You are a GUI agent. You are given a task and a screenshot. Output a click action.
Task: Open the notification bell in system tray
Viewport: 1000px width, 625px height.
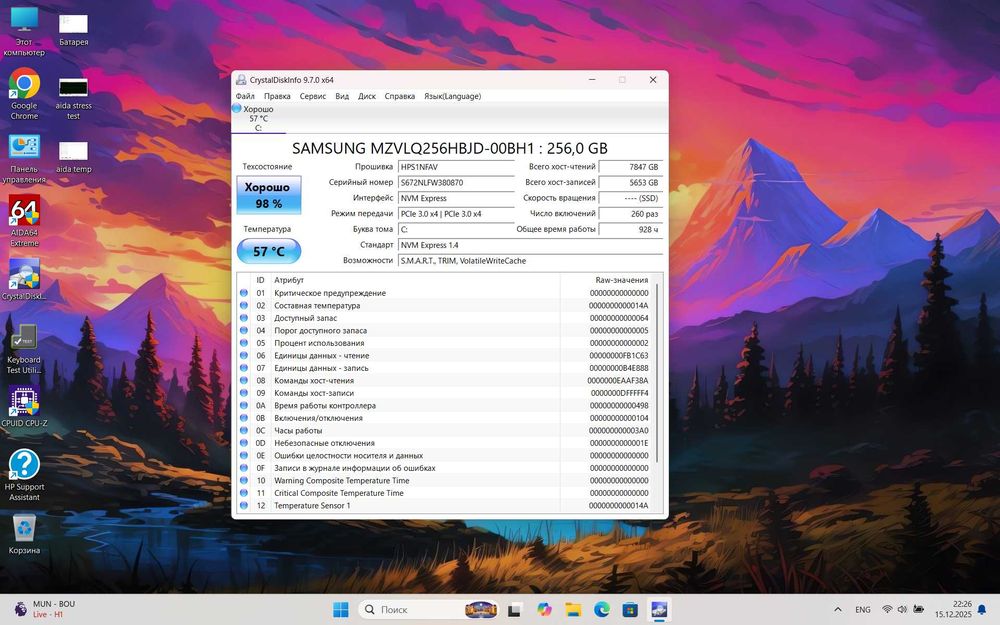(983, 610)
